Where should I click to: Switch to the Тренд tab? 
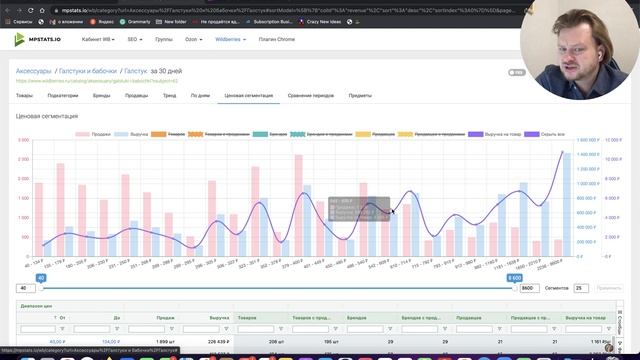point(169,96)
